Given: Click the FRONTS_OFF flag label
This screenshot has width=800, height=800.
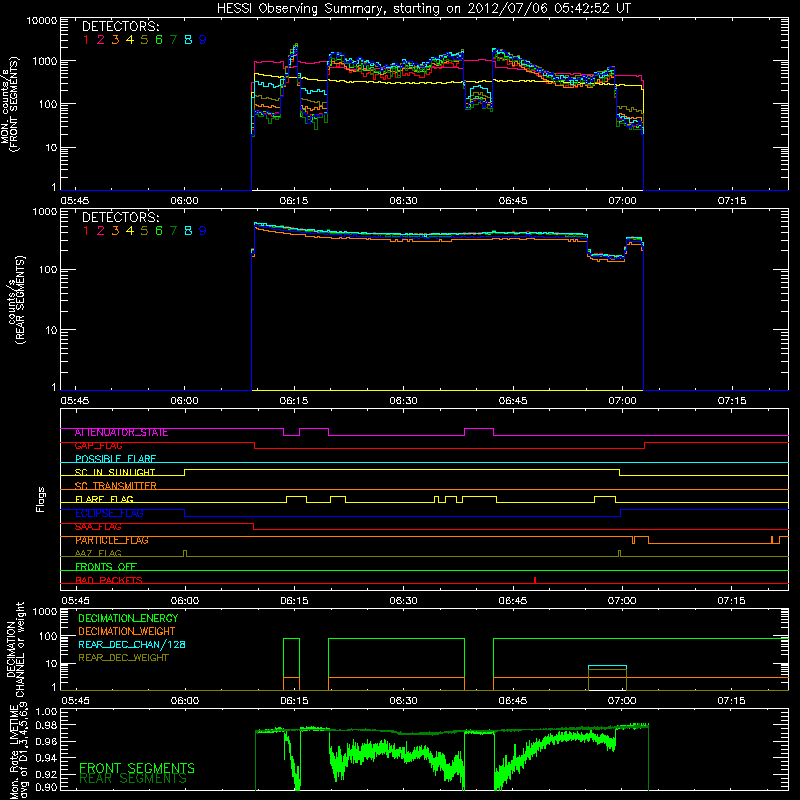Looking at the screenshot, I should (106, 567).
